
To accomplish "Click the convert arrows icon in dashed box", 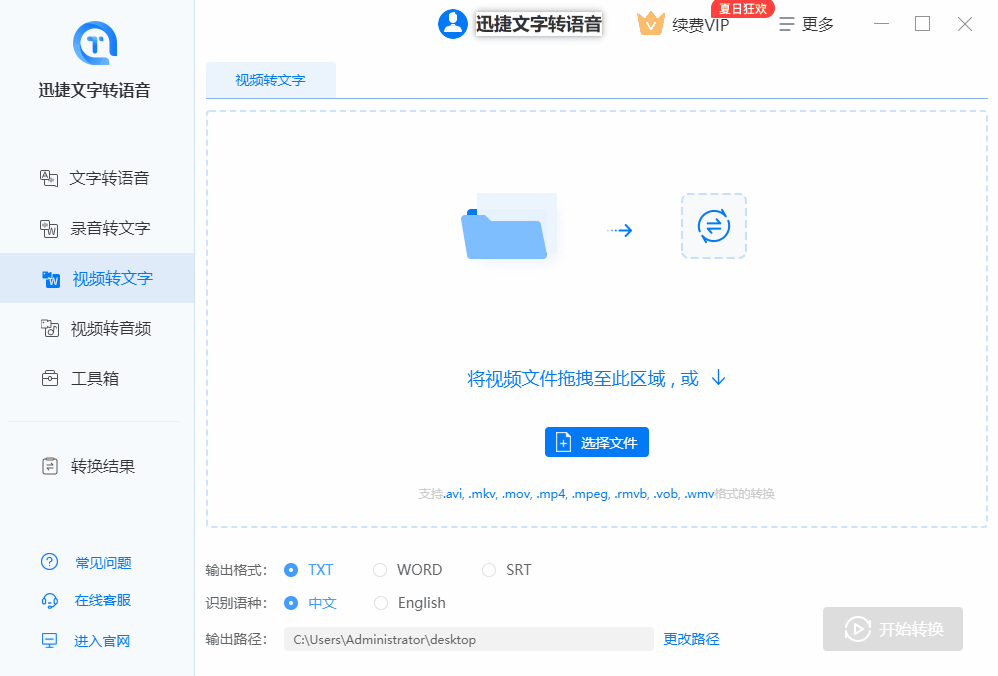I will click(713, 226).
